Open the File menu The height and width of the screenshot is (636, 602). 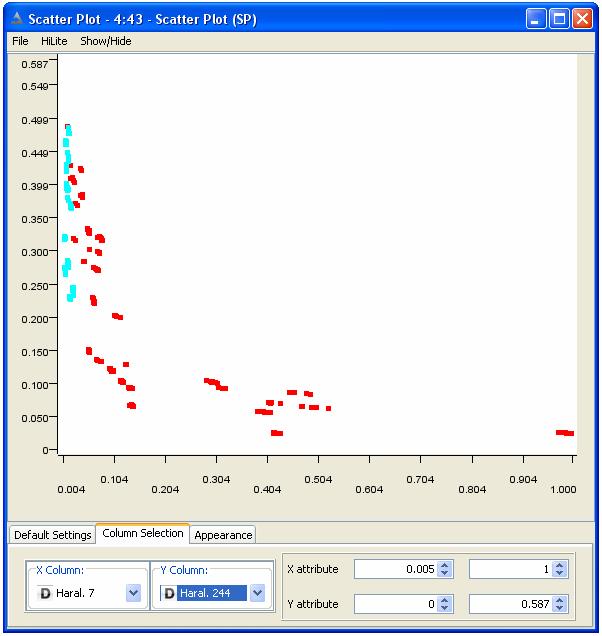coord(20,41)
